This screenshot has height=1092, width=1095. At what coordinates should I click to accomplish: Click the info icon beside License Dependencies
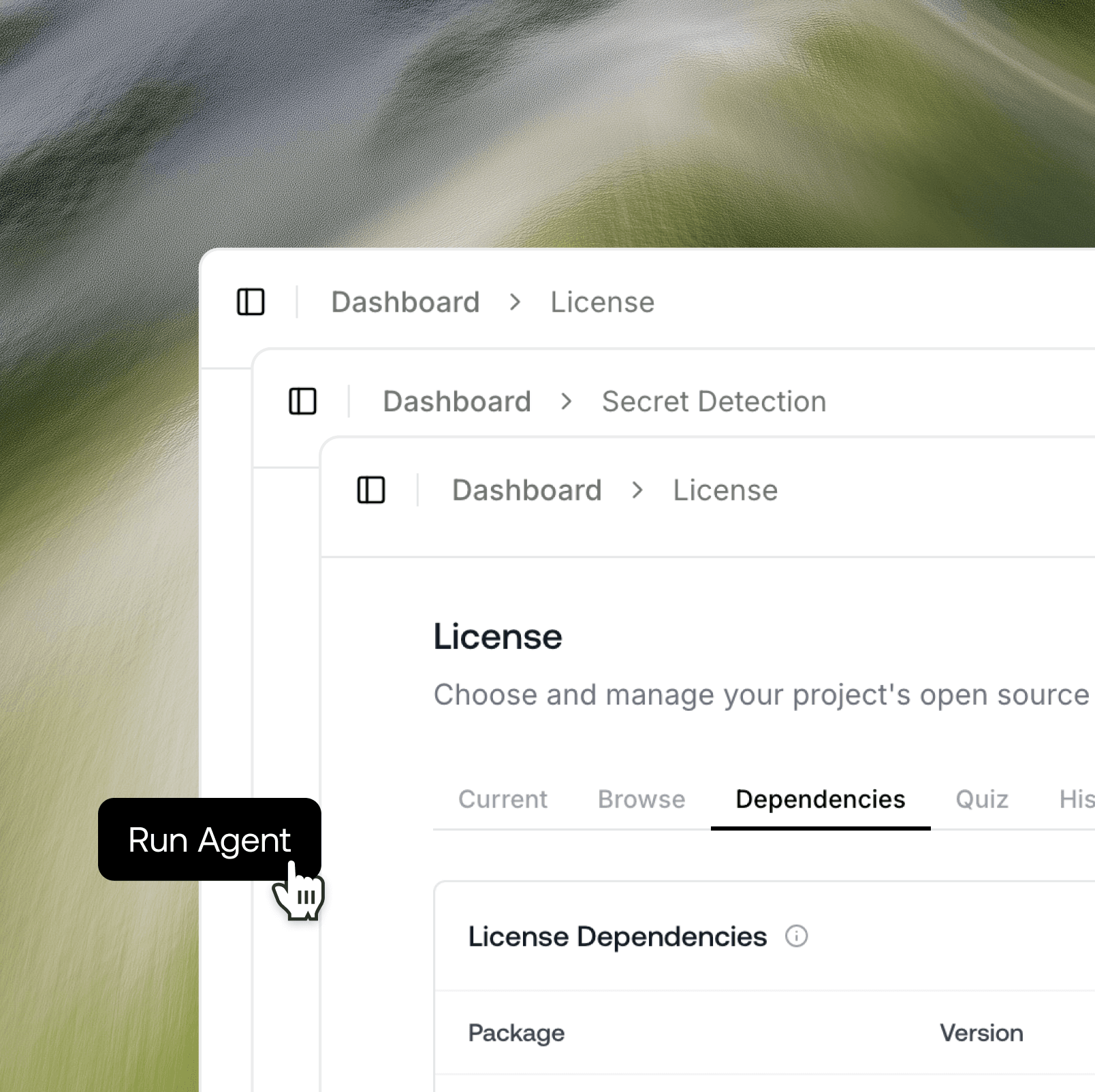pyautogui.click(x=796, y=936)
